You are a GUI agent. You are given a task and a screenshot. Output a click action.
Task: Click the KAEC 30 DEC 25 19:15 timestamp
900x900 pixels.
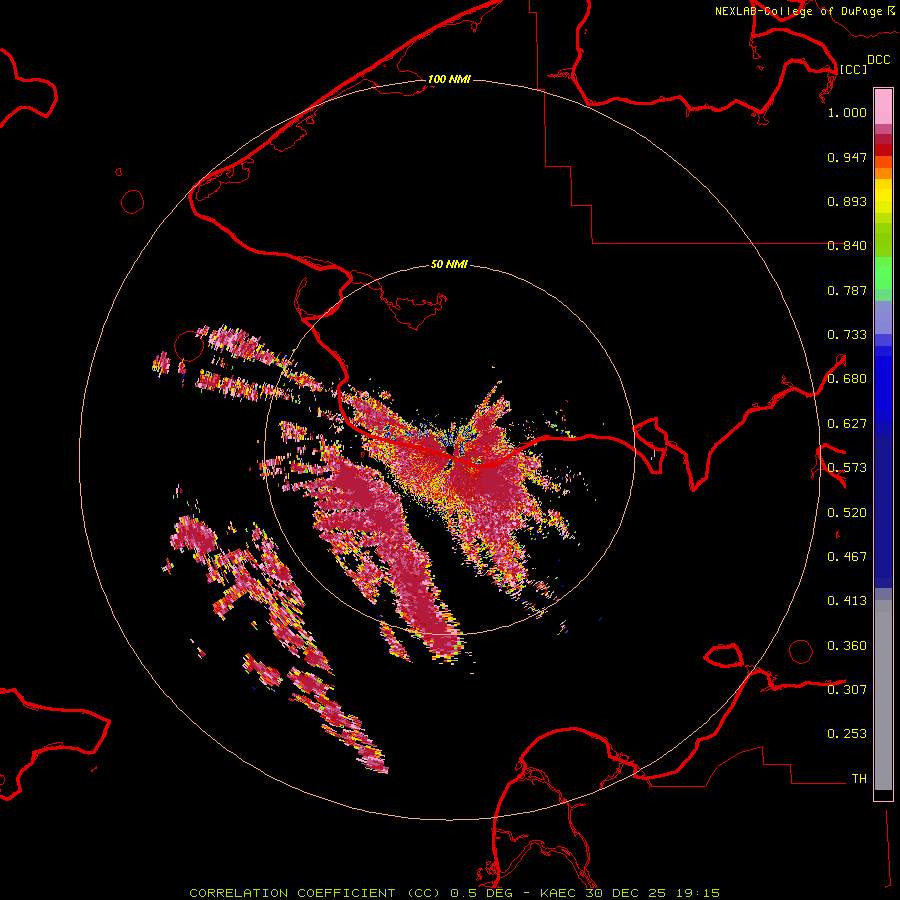(x=630, y=893)
